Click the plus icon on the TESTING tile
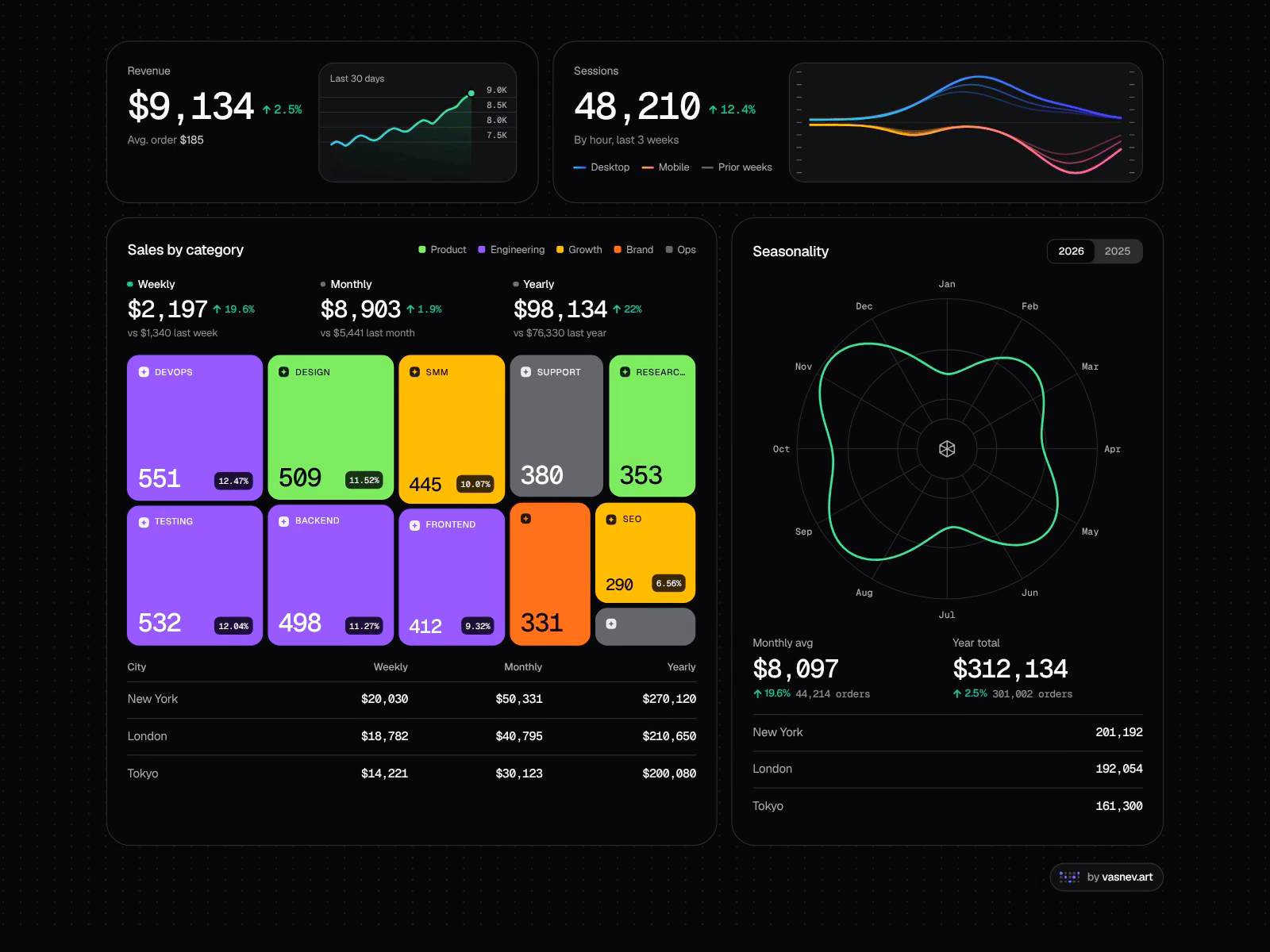Image resolution: width=1270 pixels, height=952 pixels. click(x=144, y=522)
